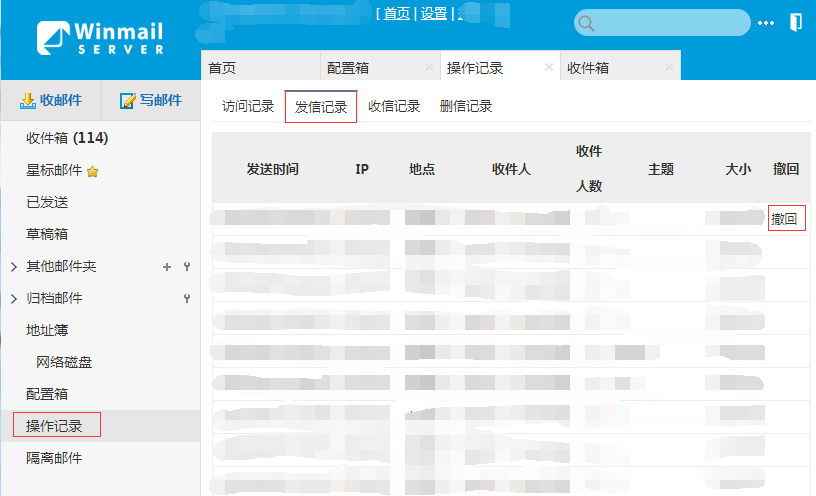The image size is (816, 496).
Task: Click 撤回 link in first row
Action: tap(786, 218)
